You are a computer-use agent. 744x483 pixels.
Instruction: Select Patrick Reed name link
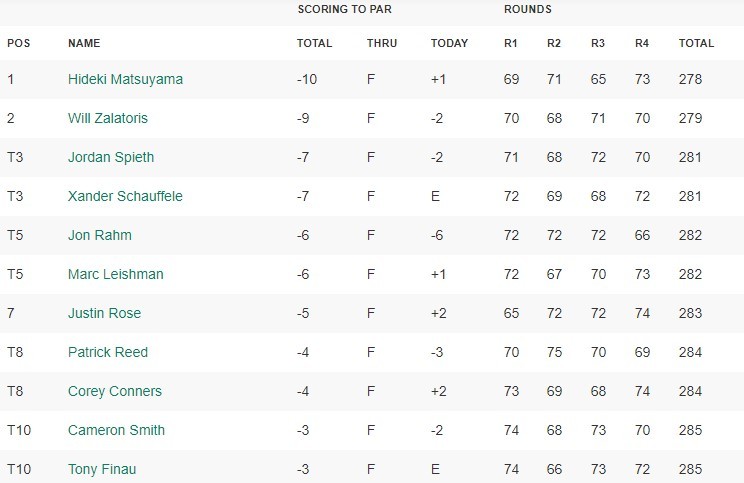108,352
